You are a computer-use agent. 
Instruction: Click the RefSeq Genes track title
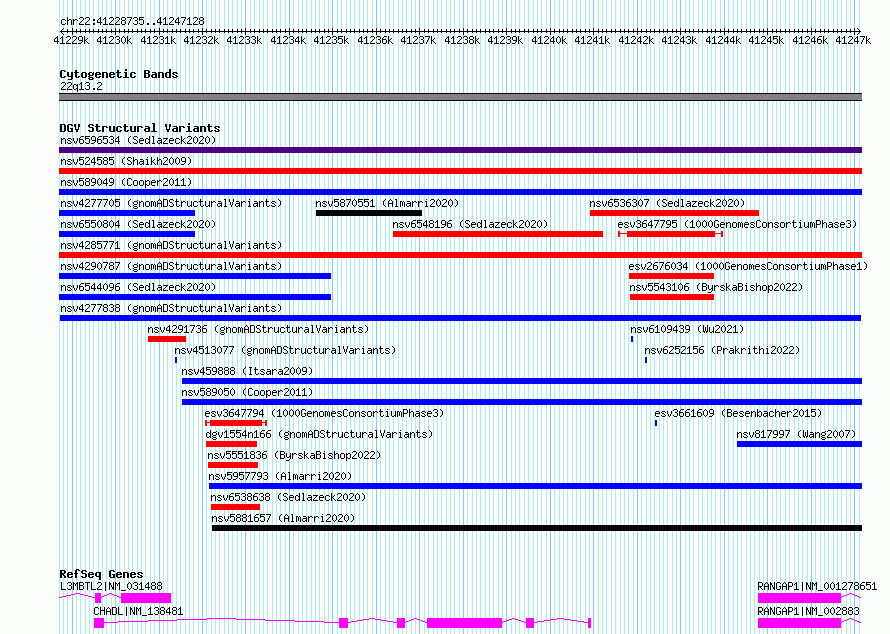pos(101,574)
